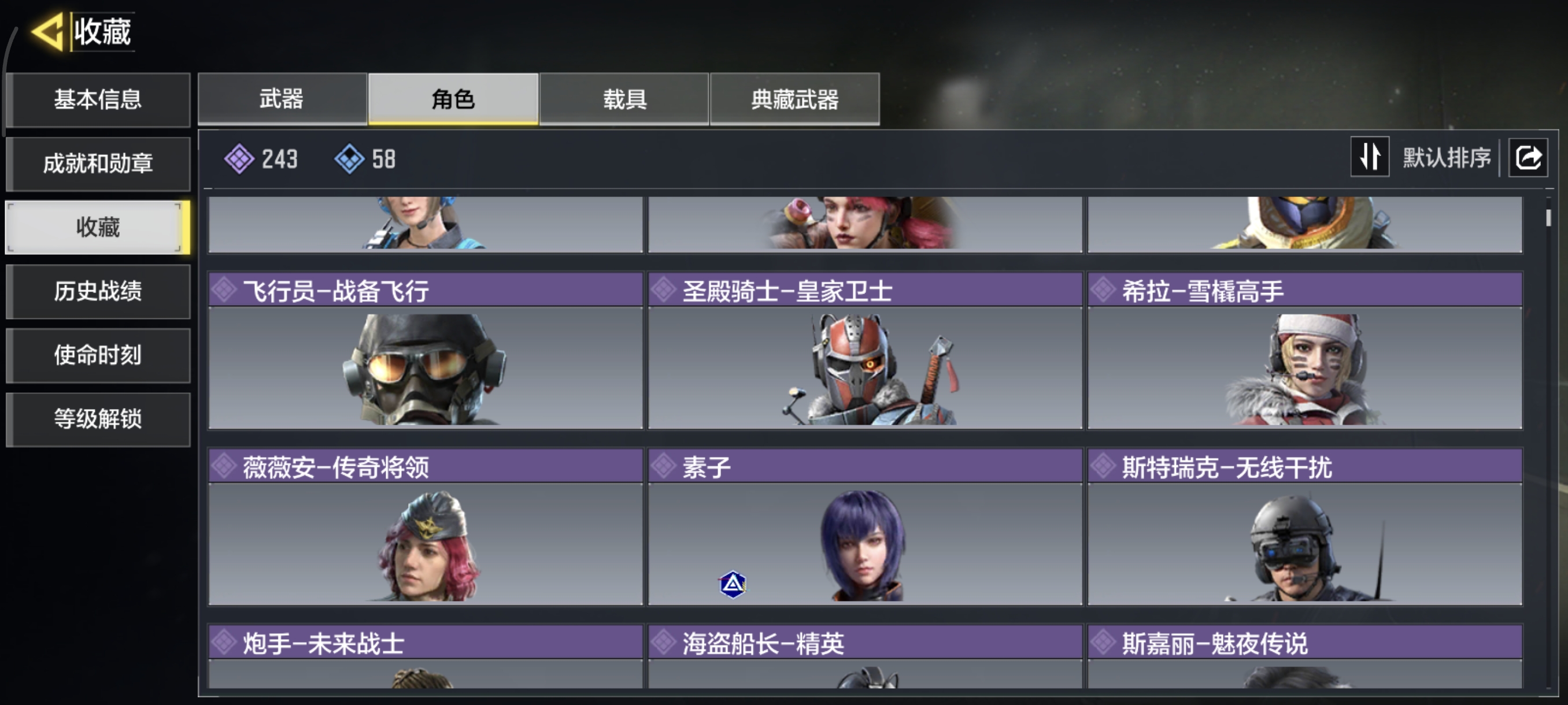Image resolution: width=1568 pixels, height=705 pixels.
Task: Go to 历史战绩 in sidebar
Action: pos(98,291)
